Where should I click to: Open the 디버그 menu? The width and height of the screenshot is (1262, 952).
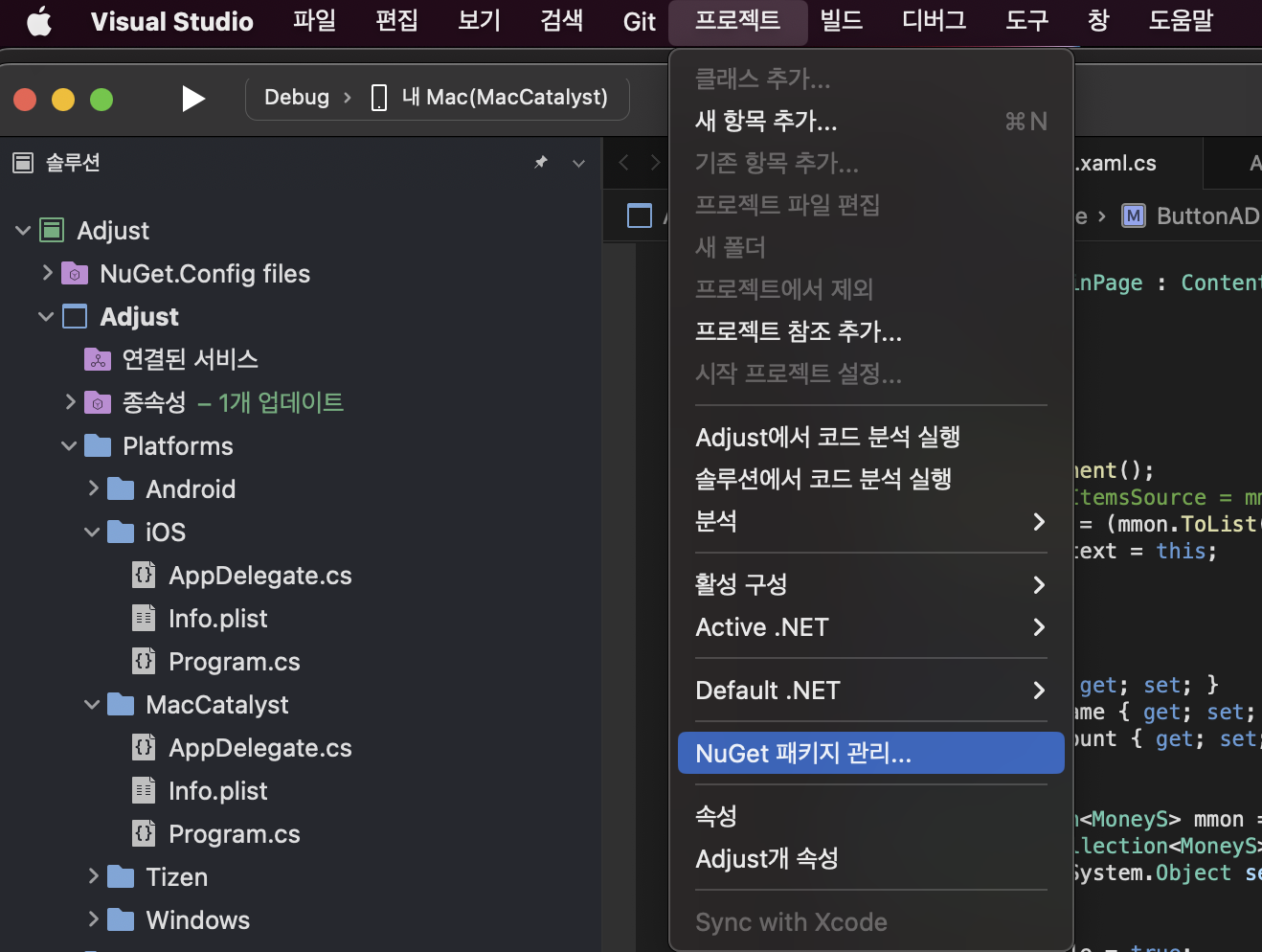934,21
